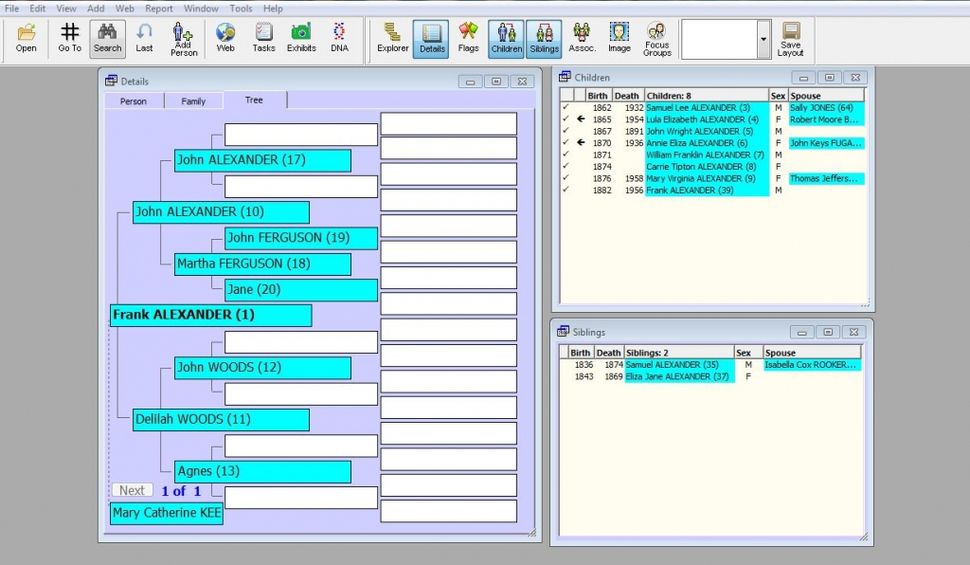Click the Next button in Details
This screenshot has width=970, height=565.
[132, 490]
